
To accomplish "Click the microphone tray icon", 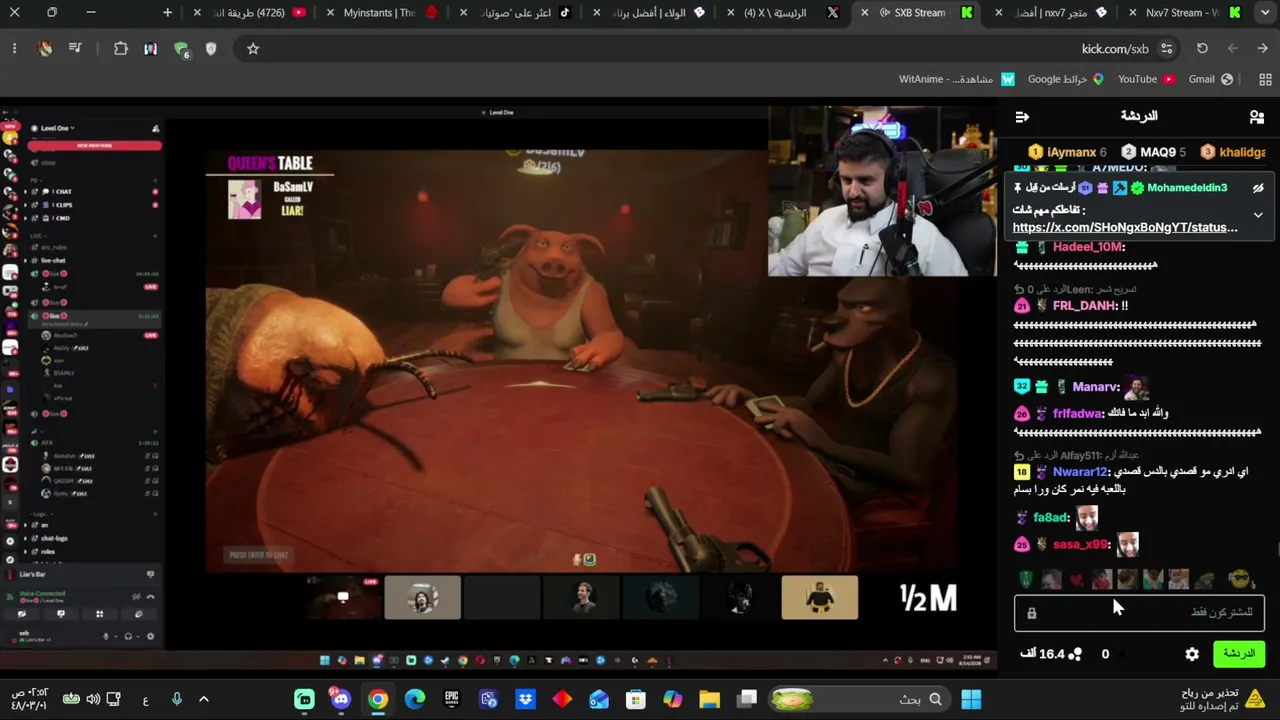I will click(x=176, y=700).
